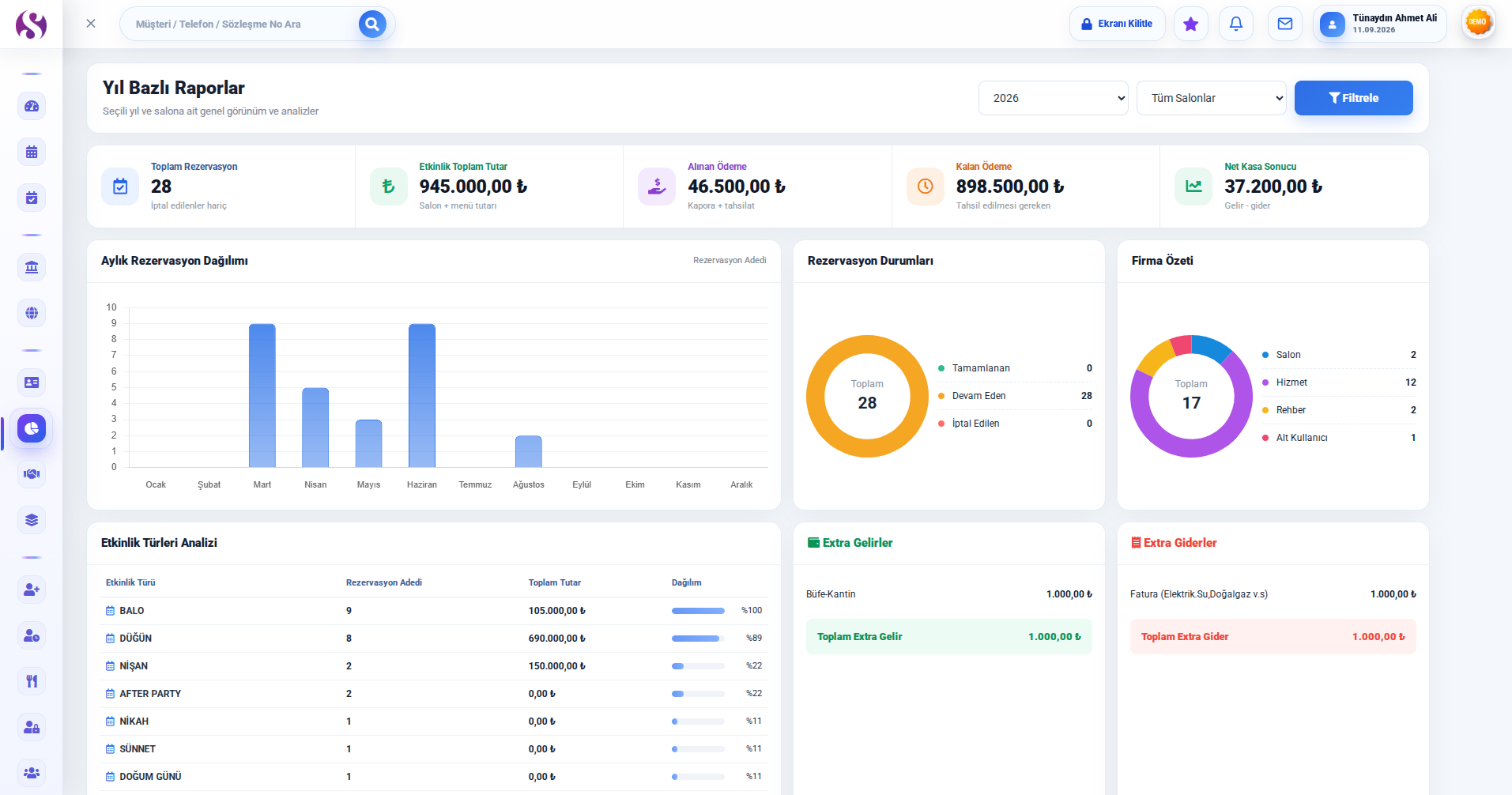Click the Filtrele button
The height and width of the screenshot is (795, 1512).
click(1354, 98)
